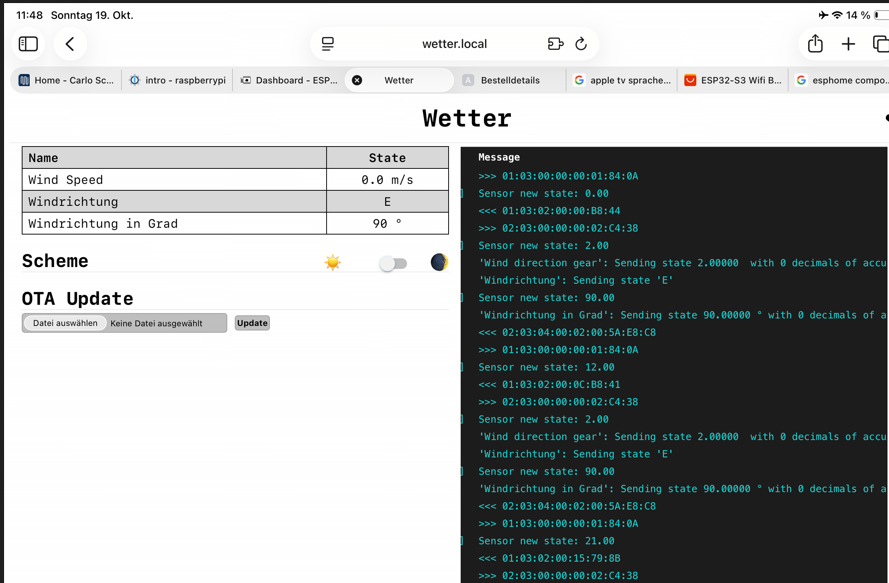Close the Wetter tab

(x=357, y=81)
